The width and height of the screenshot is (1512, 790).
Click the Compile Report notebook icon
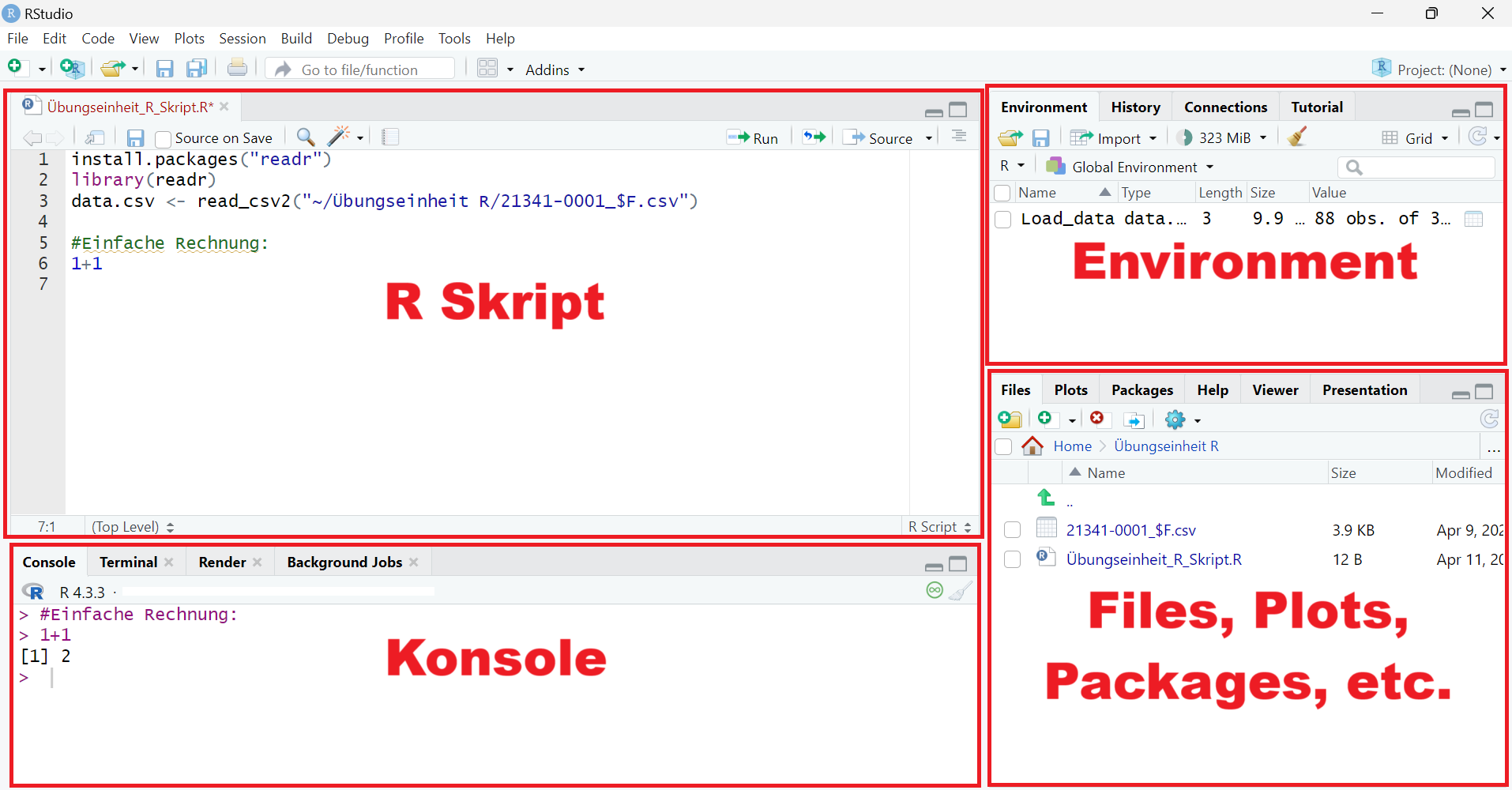coord(390,137)
